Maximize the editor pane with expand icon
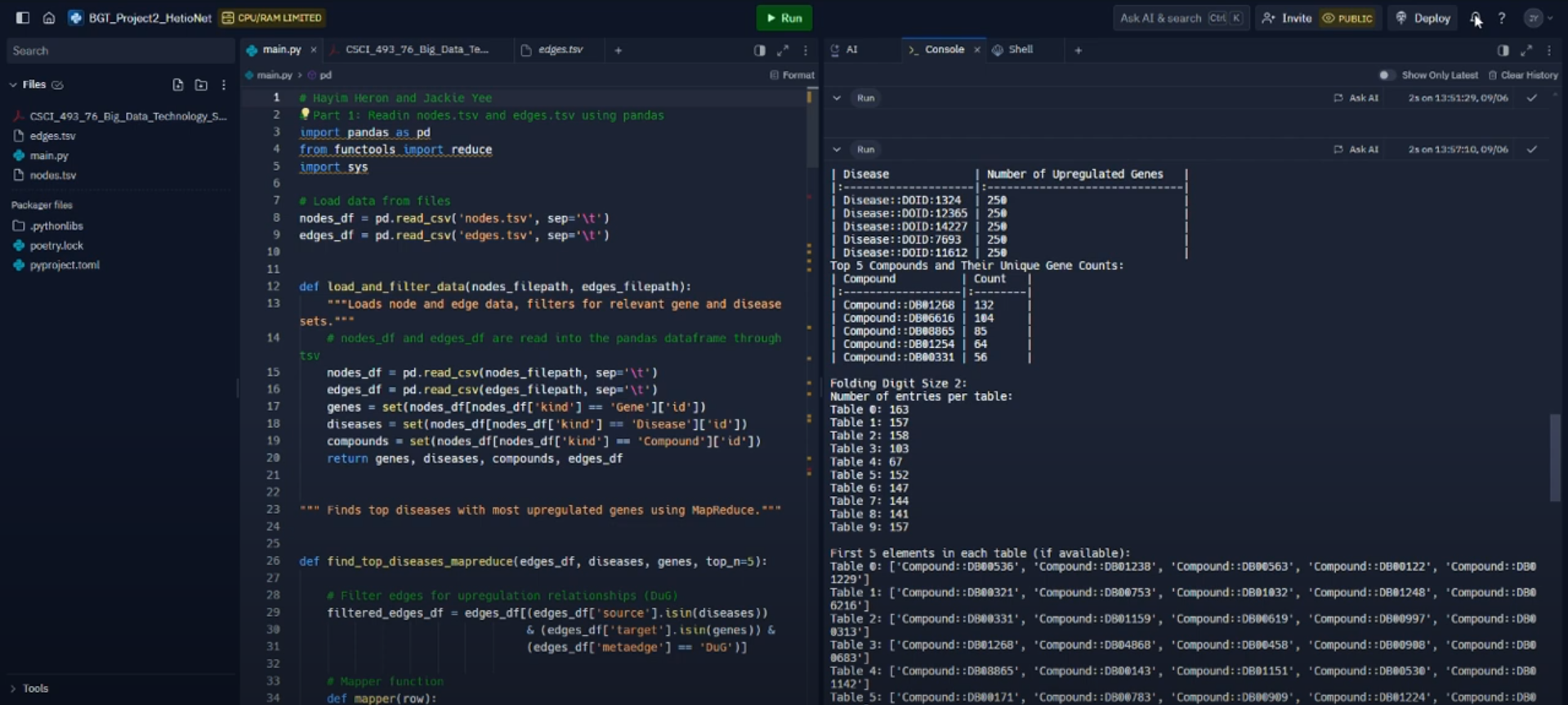This screenshot has height=705, width=1568. [x=782, y=50]
